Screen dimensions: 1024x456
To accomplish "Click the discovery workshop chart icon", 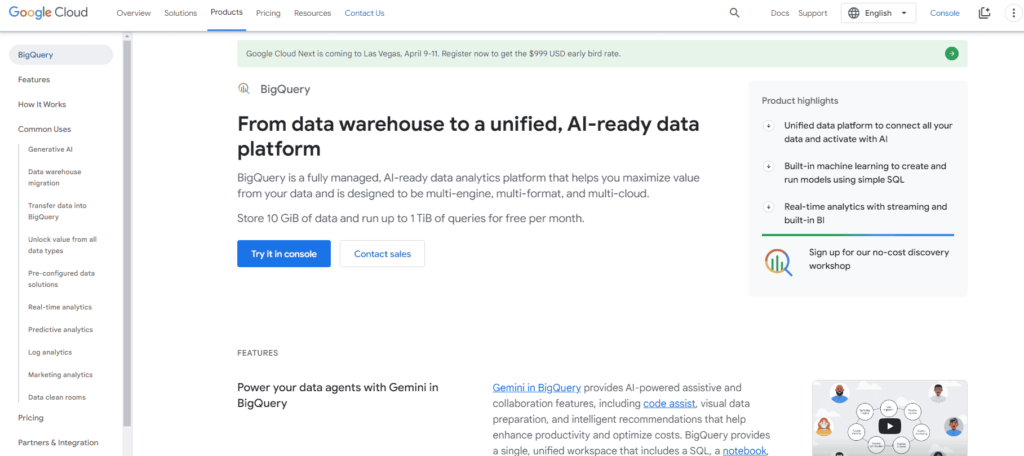I will pos(778,261).
